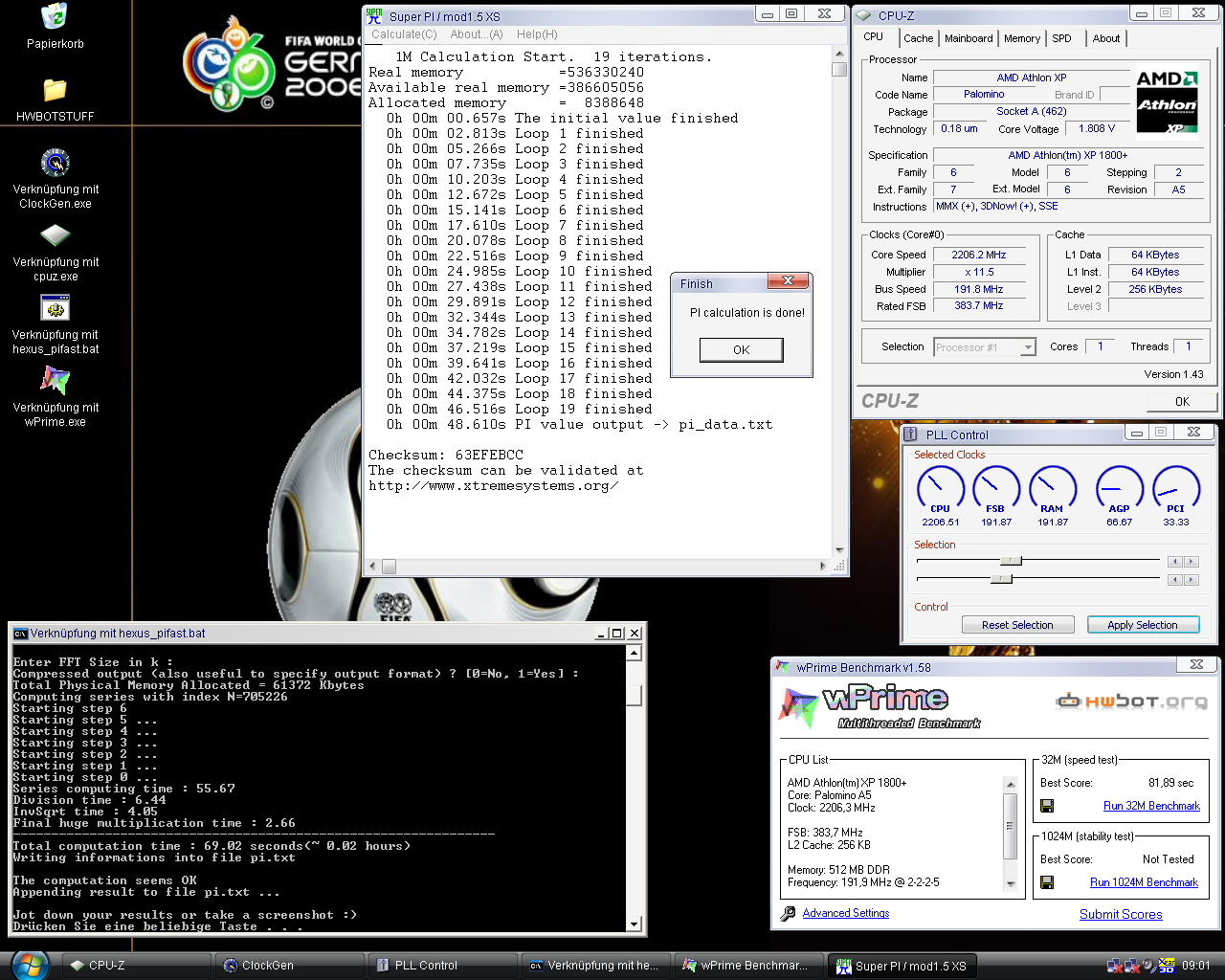Open the Windows Start orb
Viewport: 1225px width, 980px height.
point(29,965)
